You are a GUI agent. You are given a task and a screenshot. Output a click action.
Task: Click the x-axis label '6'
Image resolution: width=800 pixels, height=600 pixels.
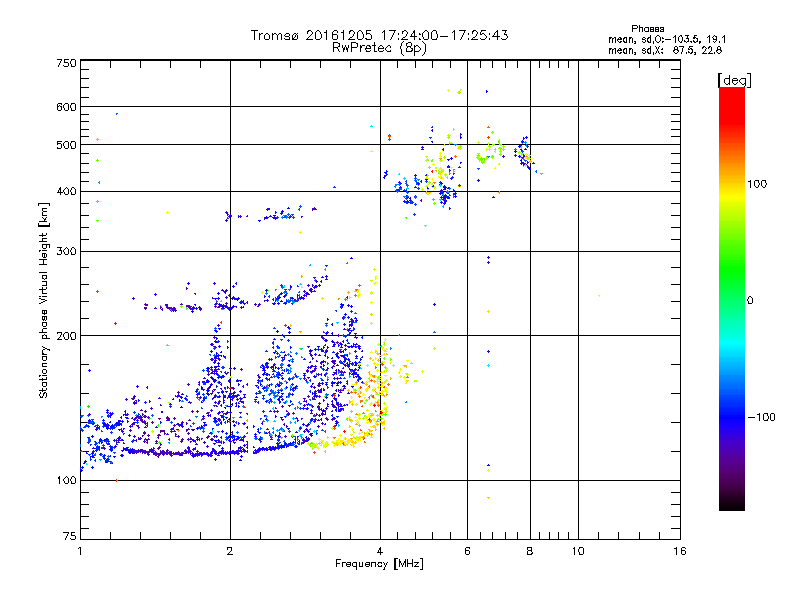click(x=467, y=551)
